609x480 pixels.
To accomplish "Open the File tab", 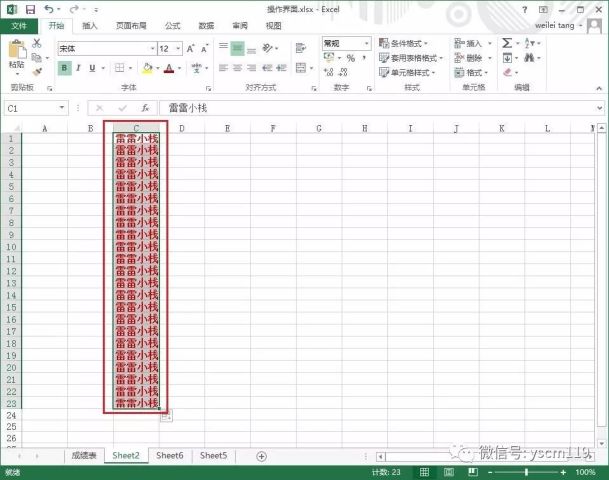I will pos(19,26).
